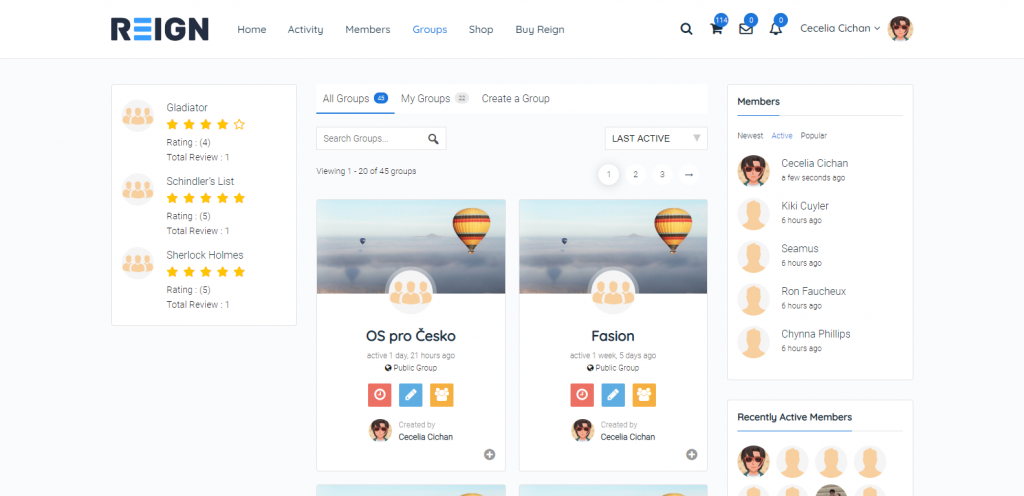This screenshot has width=1024, height=496.
Task: Click first avatar in Recently Active Members
Action: click(754, 462)
